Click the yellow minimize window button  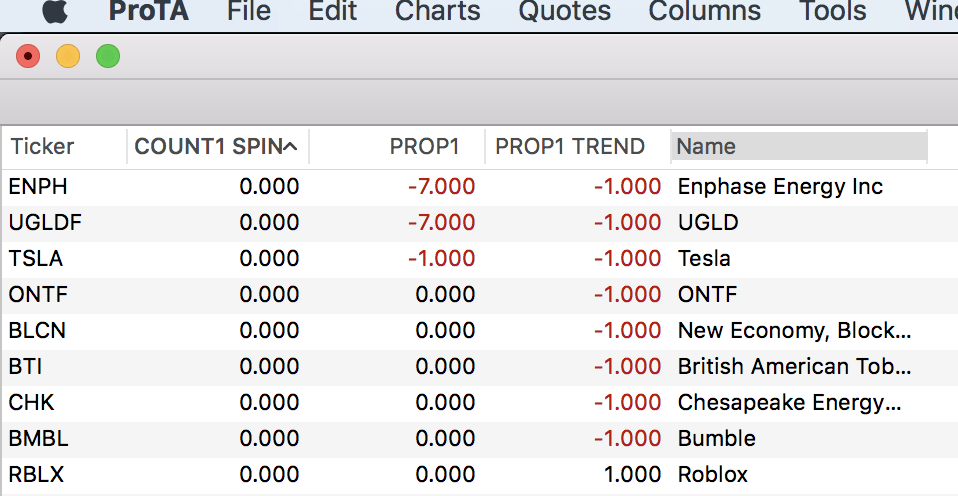[x=68, y=56]
